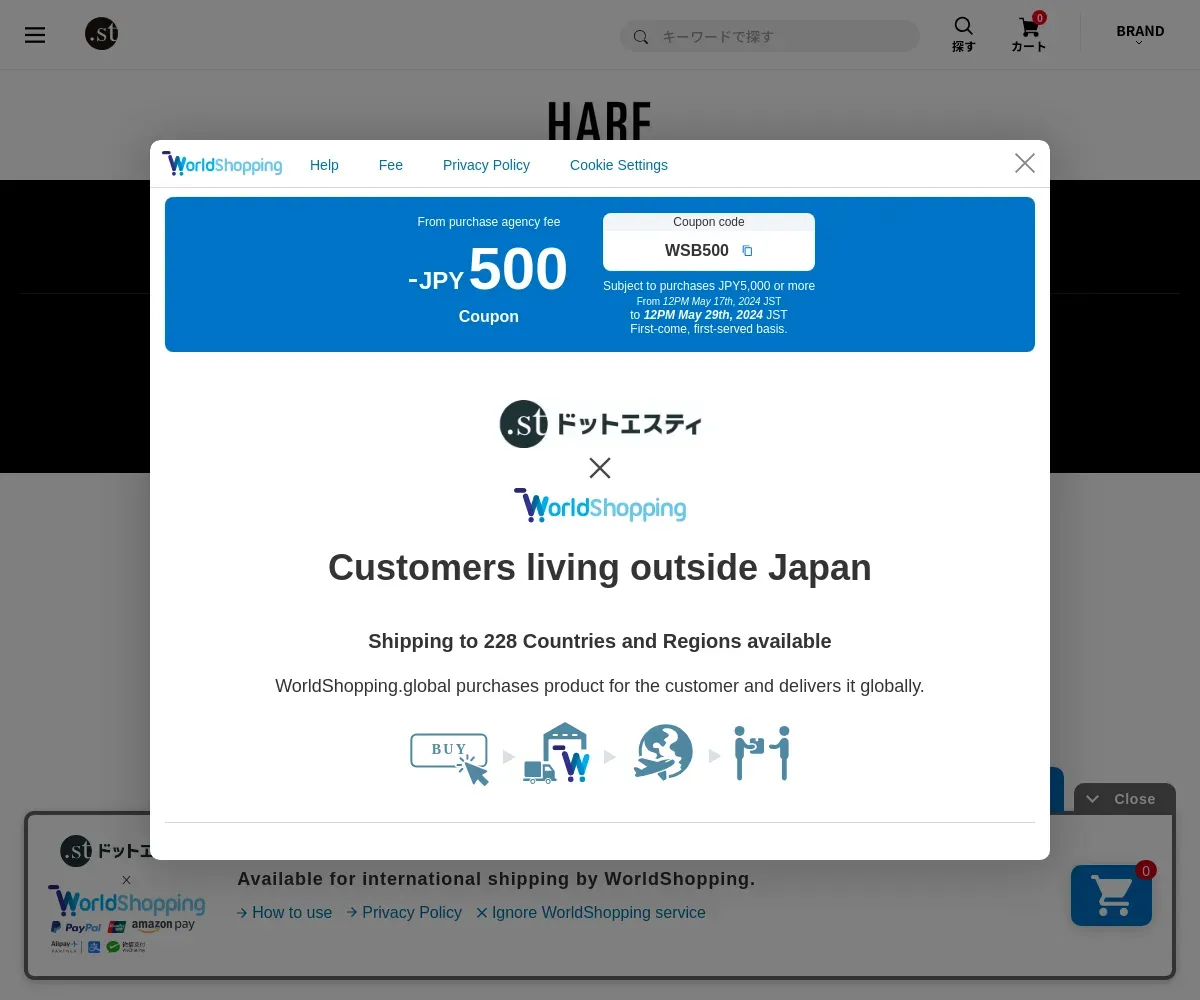Screen dimensions: 1200x1000
Task: Close the WorldShopping popup
Action: 1025,163
